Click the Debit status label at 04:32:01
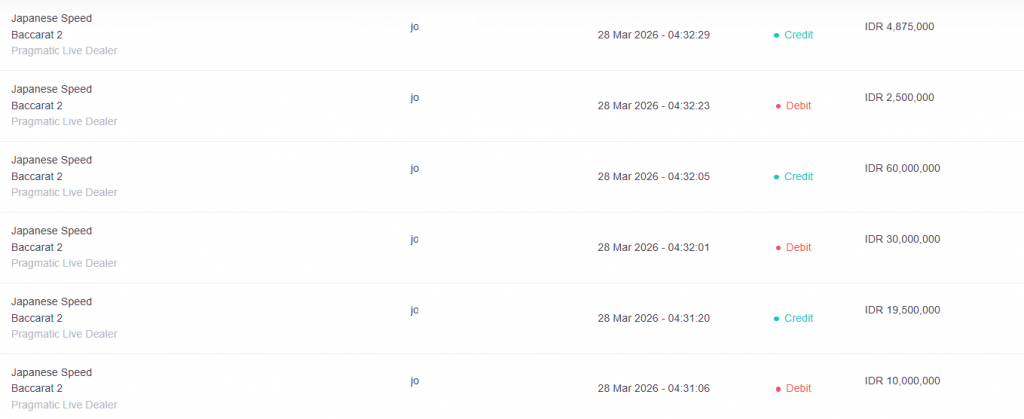The height and width of the screenshot is (419, 1024). (798, 248)
